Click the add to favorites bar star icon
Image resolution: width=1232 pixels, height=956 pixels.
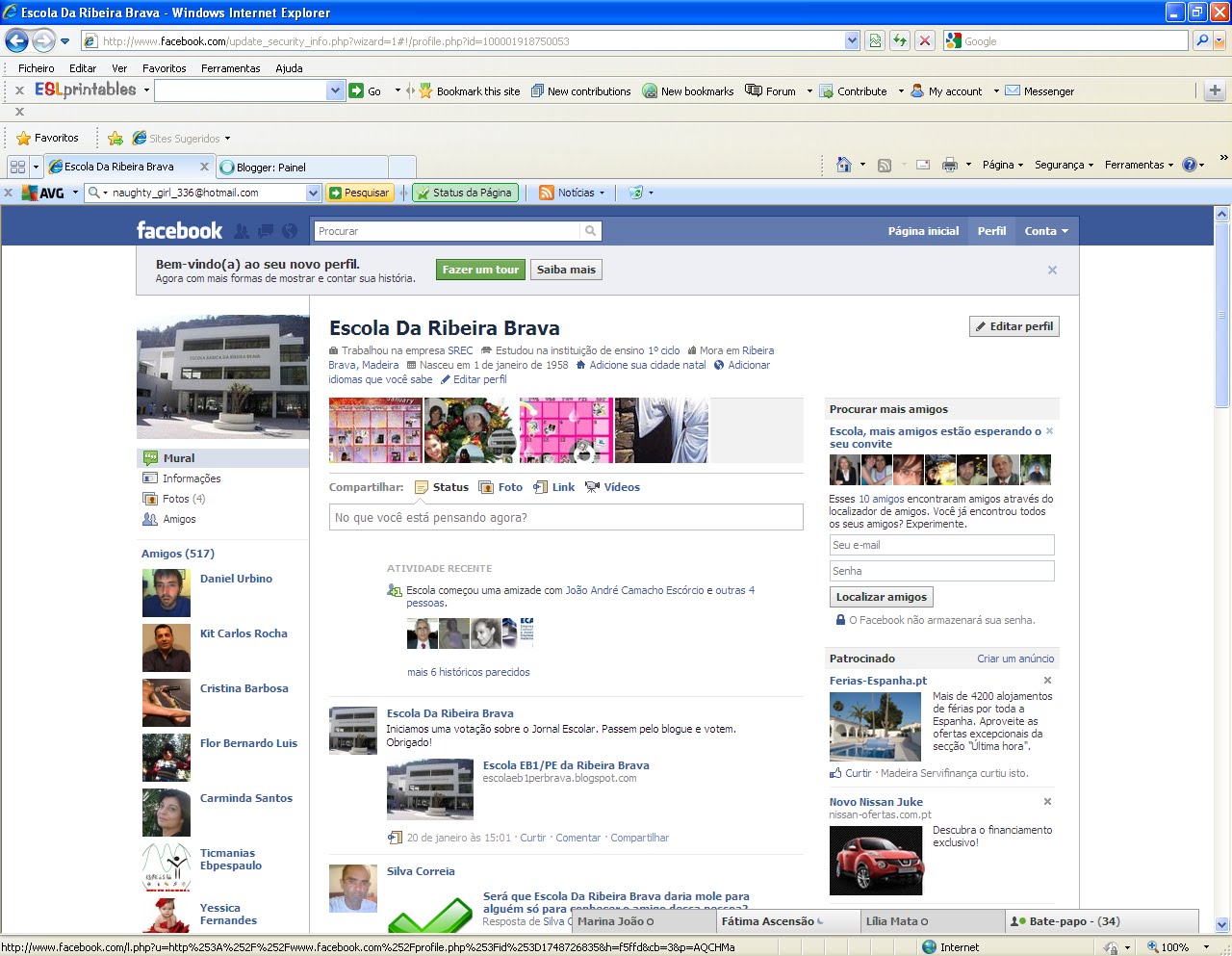pos(115,138)
